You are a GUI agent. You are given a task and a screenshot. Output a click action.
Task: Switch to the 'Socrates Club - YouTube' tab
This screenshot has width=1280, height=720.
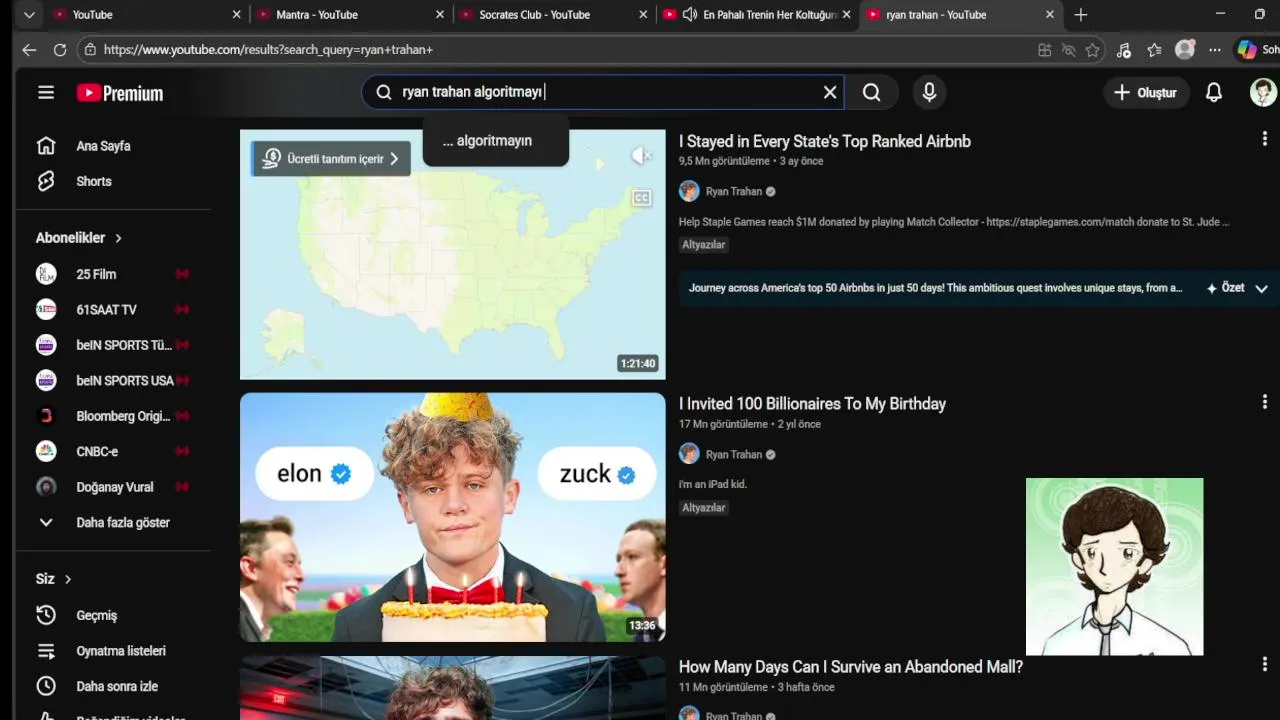tap(553, 15)
